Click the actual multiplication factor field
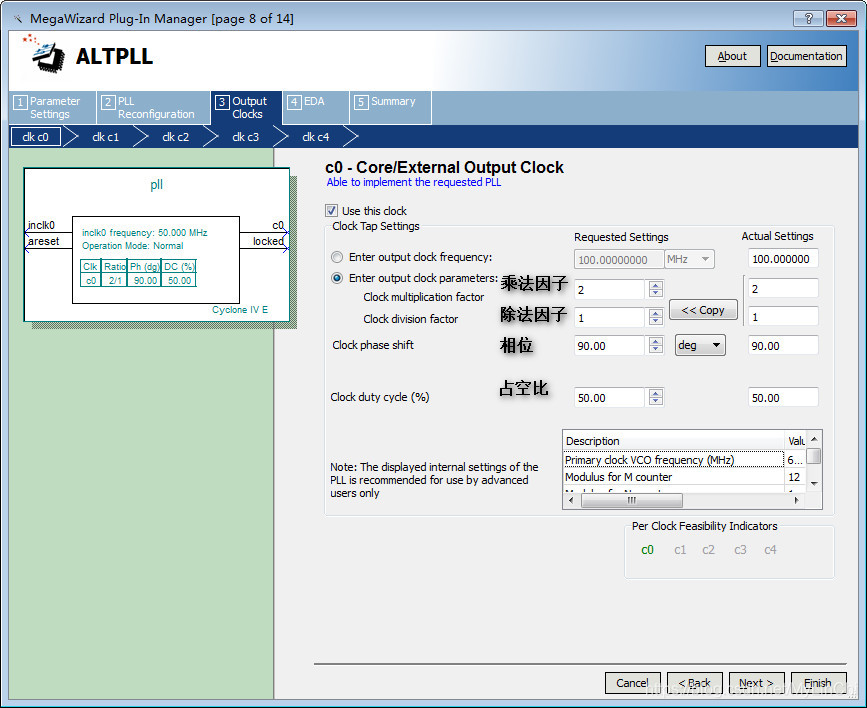 point(783,289)
